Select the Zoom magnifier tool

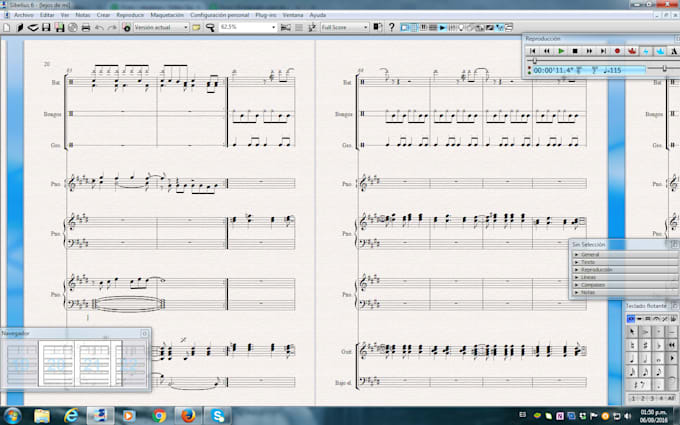[x=210, y=27]
